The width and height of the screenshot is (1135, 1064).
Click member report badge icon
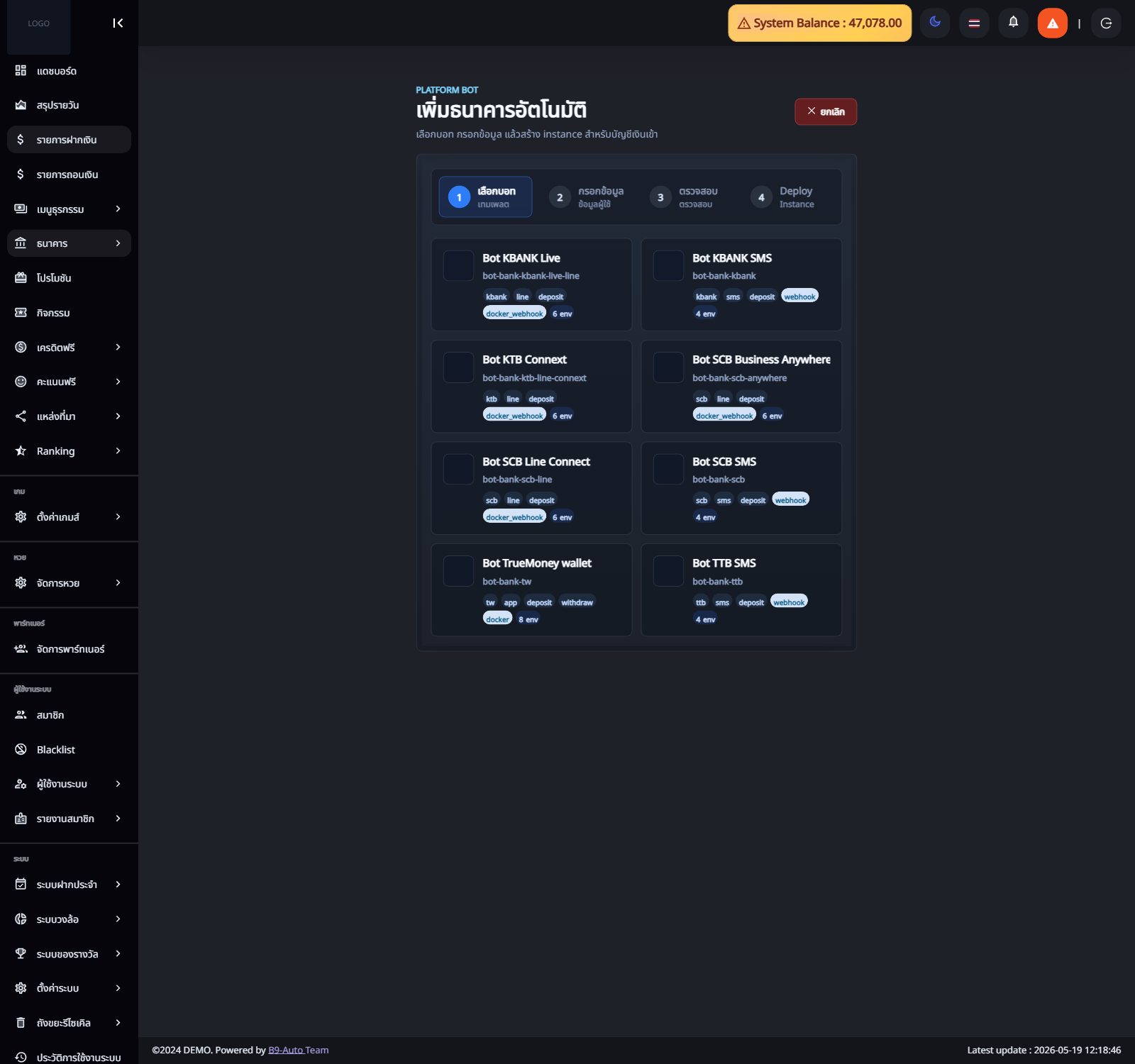coord(21,819)
